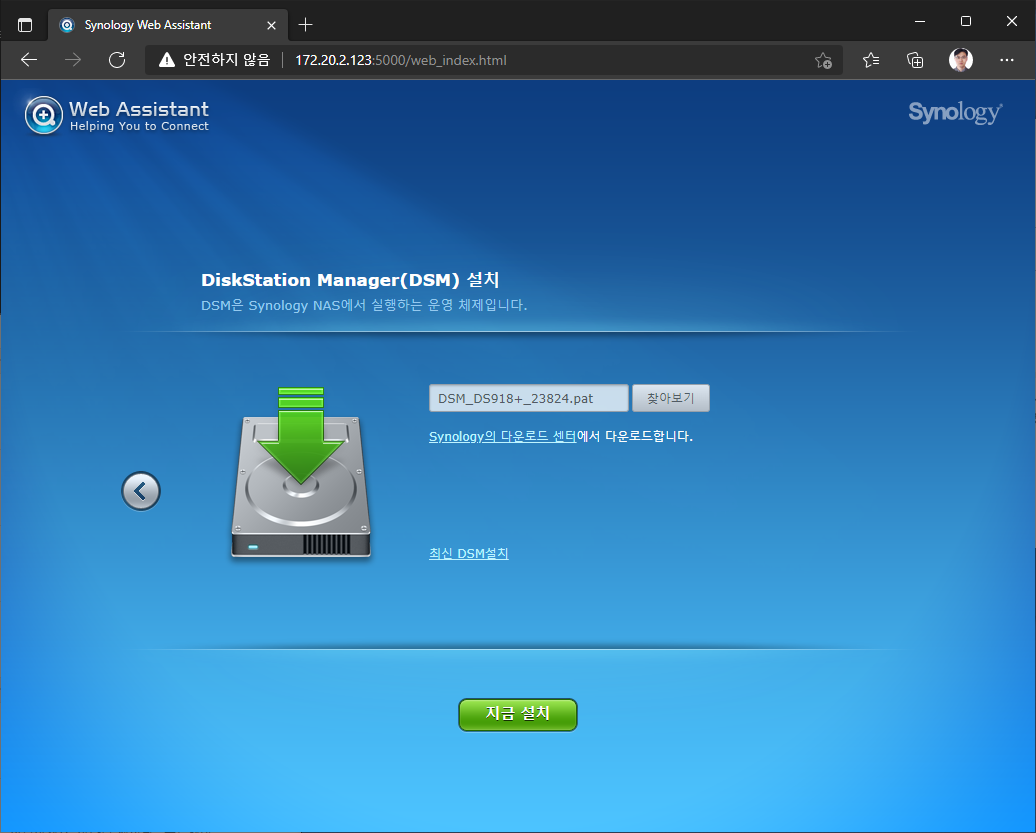Open a new browser tab
This screenshot has width=1036, height=833.
[x=305, y=25]
